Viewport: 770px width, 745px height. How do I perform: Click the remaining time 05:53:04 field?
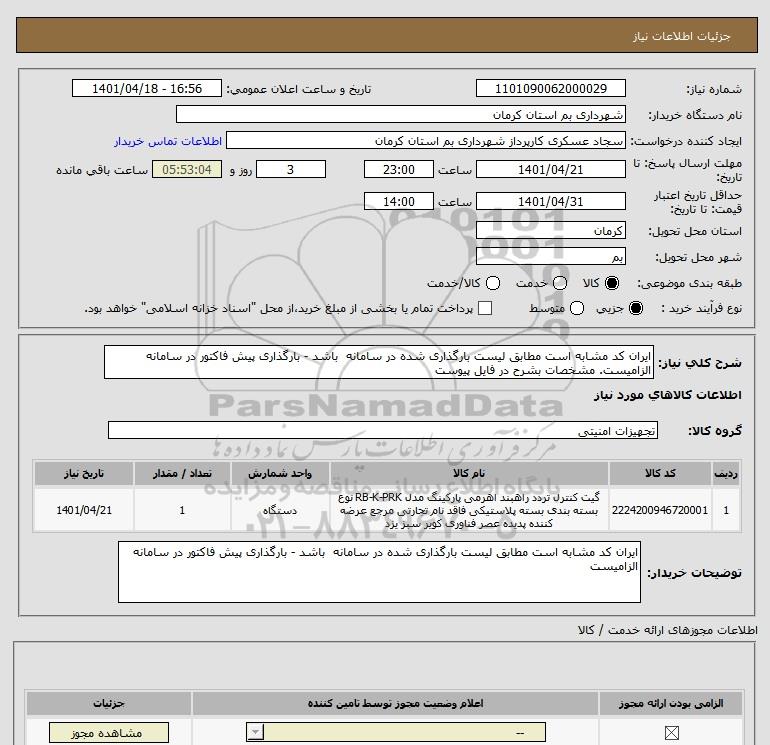pyautogui.click(x=187, y=169)
